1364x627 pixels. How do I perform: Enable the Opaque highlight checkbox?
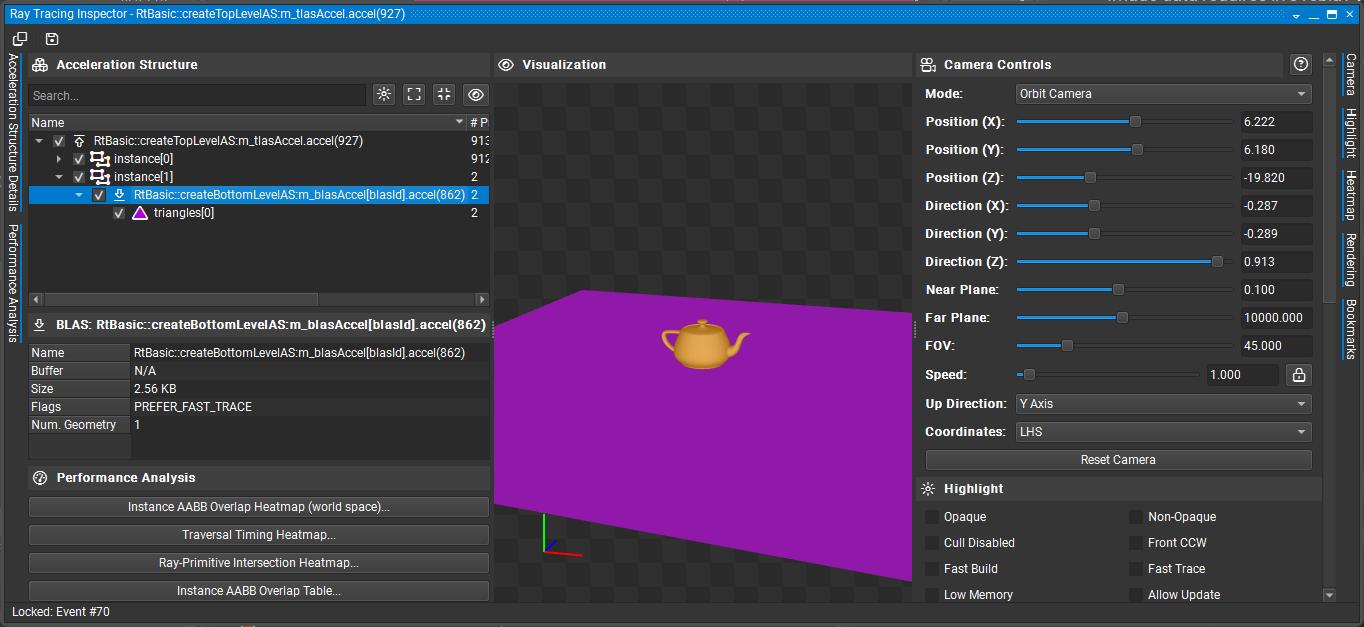click(x=932, y=517)
